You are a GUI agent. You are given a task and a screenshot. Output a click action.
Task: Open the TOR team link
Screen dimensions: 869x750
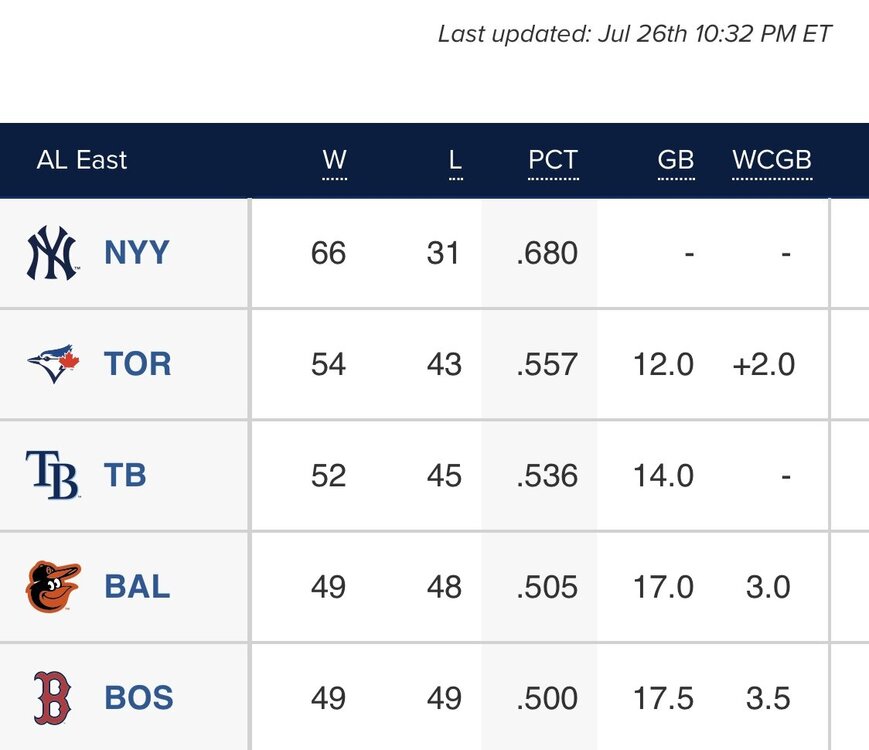pos(138,364)
